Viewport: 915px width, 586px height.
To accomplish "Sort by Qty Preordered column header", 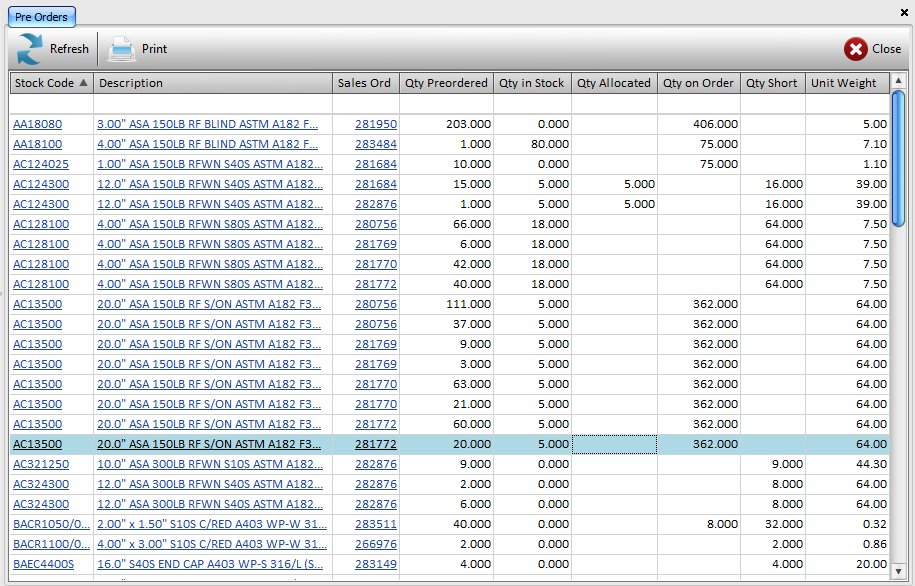I will [x=446, y=83].
